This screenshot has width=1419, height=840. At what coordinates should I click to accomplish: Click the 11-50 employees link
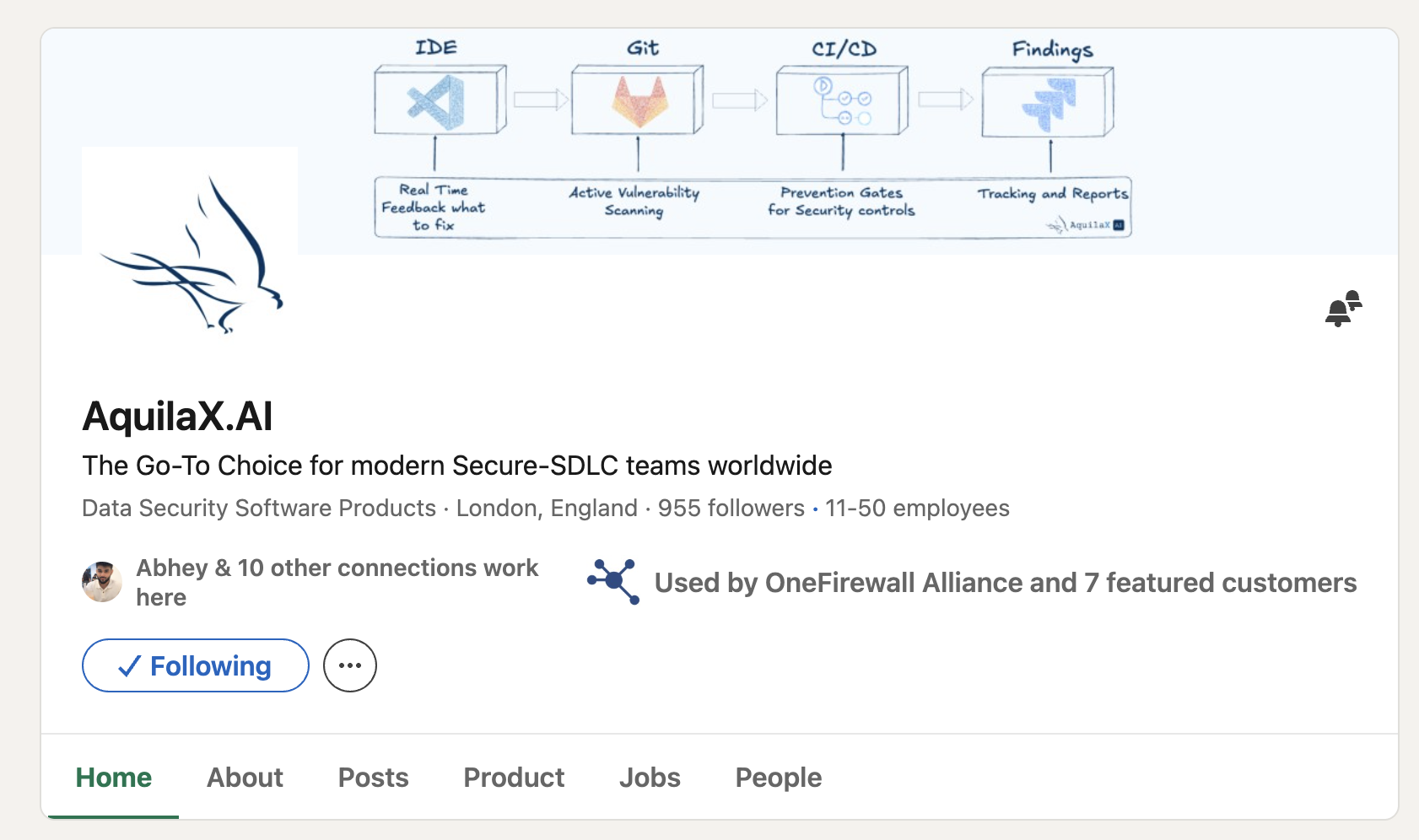(917, 508)
